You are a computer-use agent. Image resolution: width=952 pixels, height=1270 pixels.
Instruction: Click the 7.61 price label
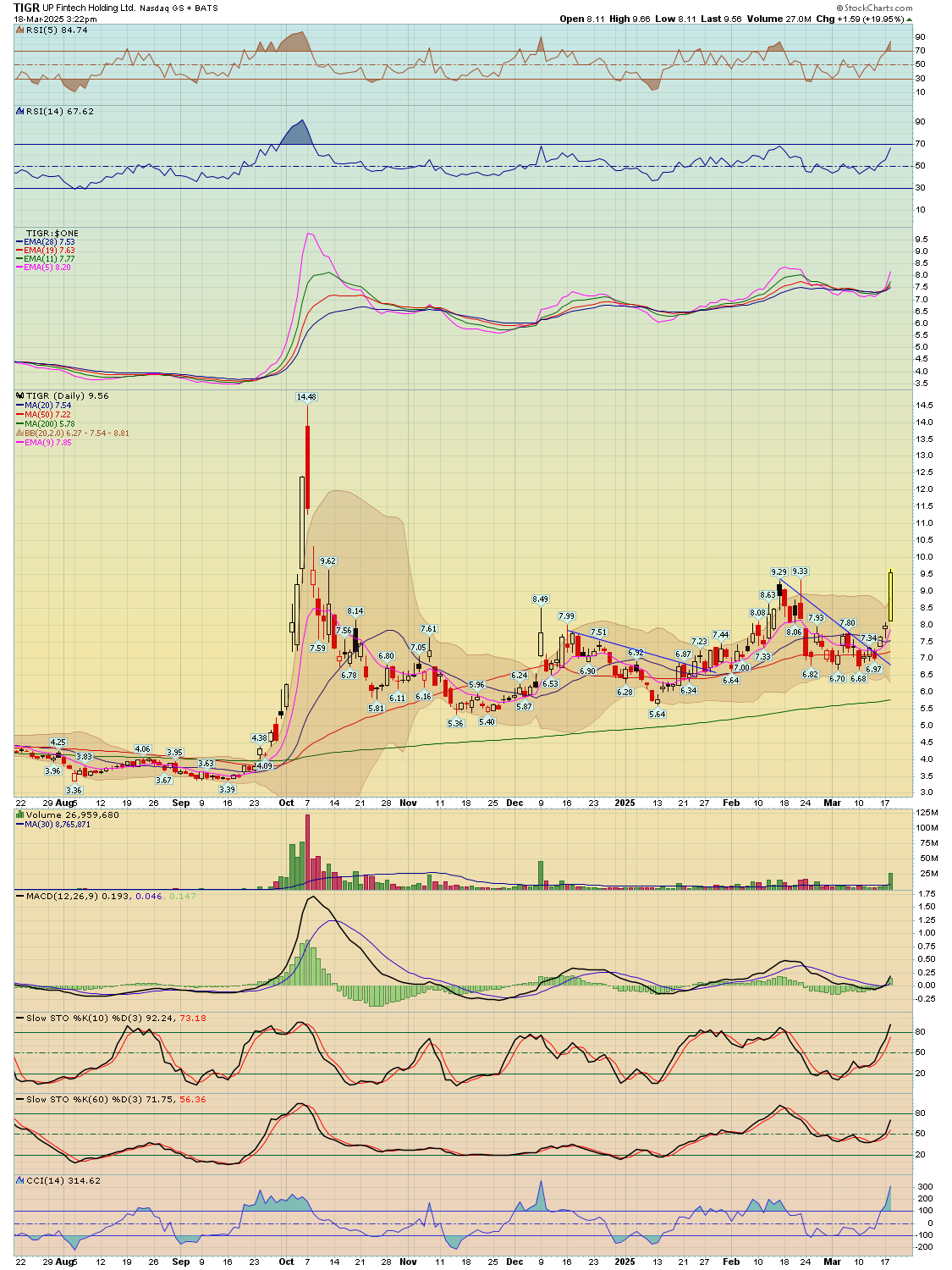click(x=429, y=629)
